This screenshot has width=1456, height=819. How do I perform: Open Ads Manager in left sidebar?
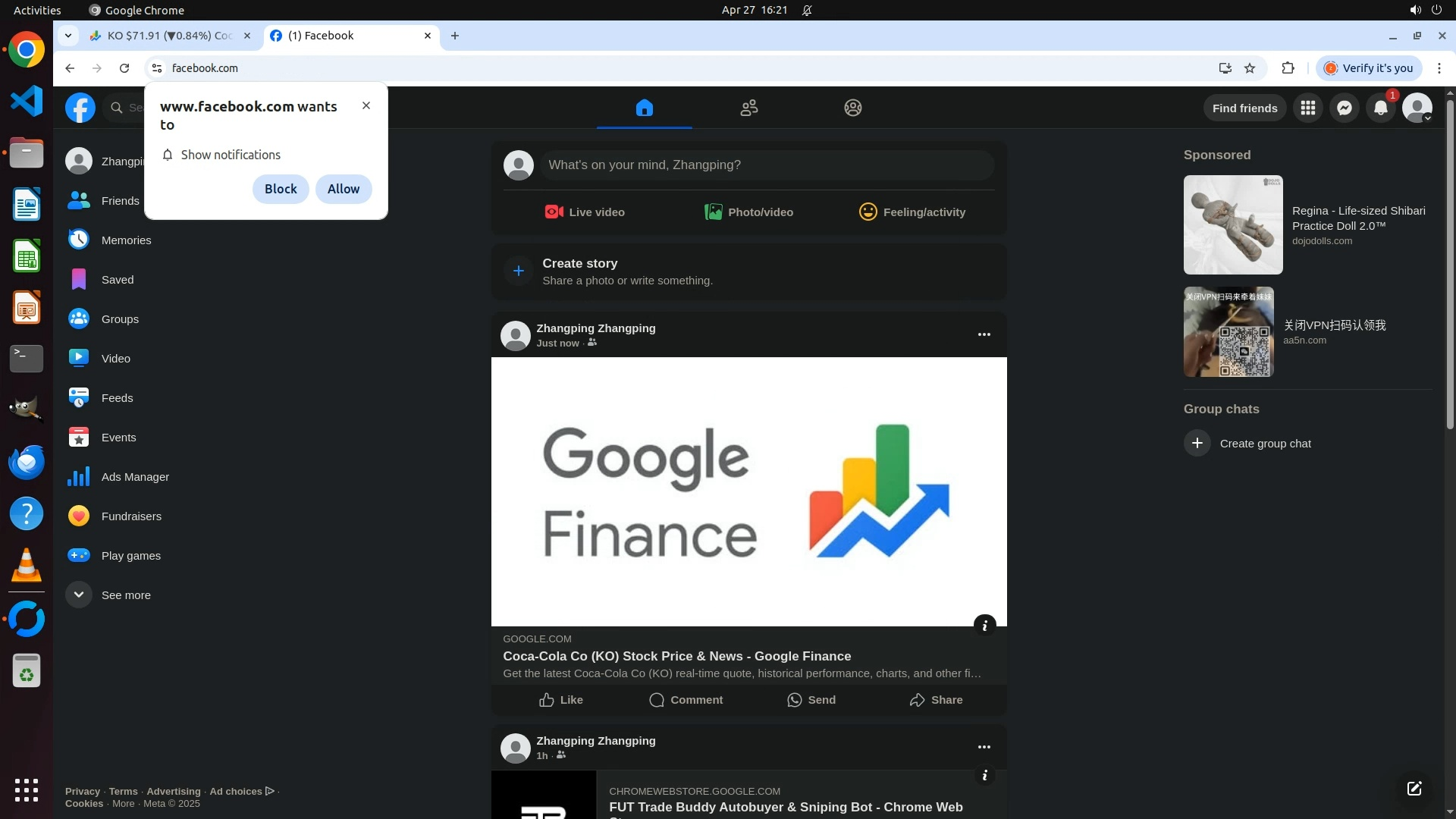pos(135,477)
